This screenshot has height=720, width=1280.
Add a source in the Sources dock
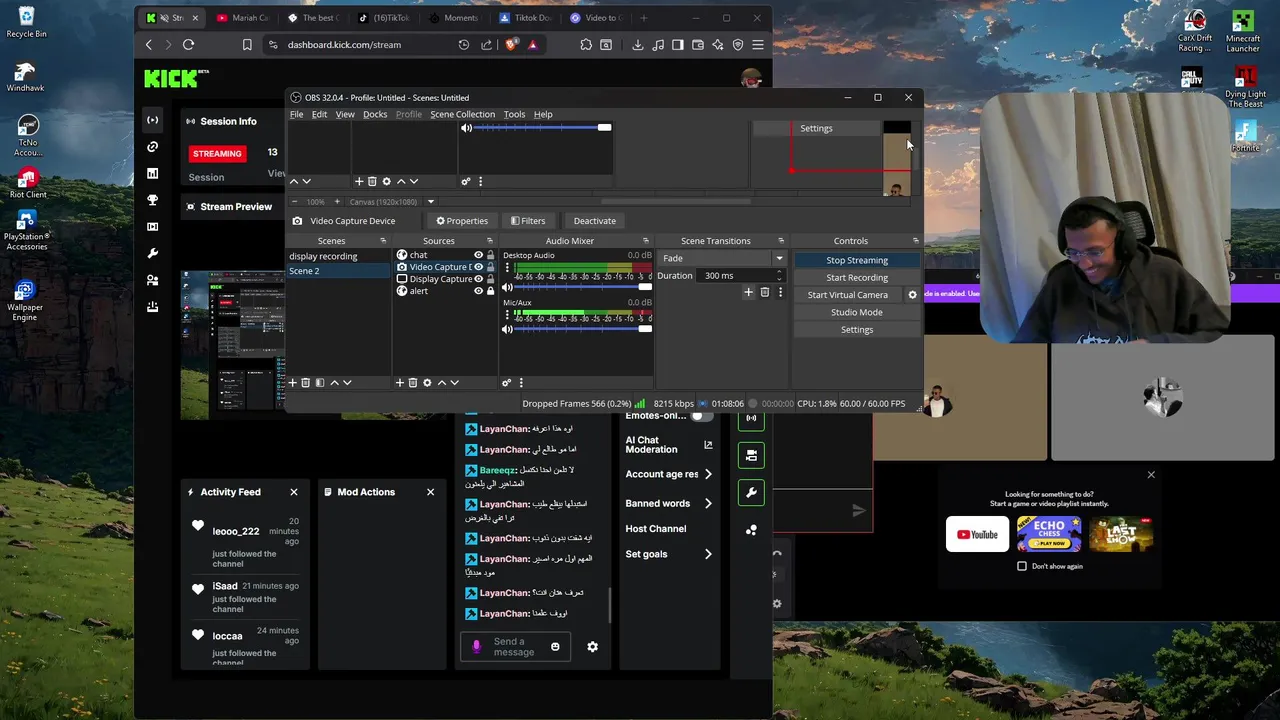click(400, 382)
